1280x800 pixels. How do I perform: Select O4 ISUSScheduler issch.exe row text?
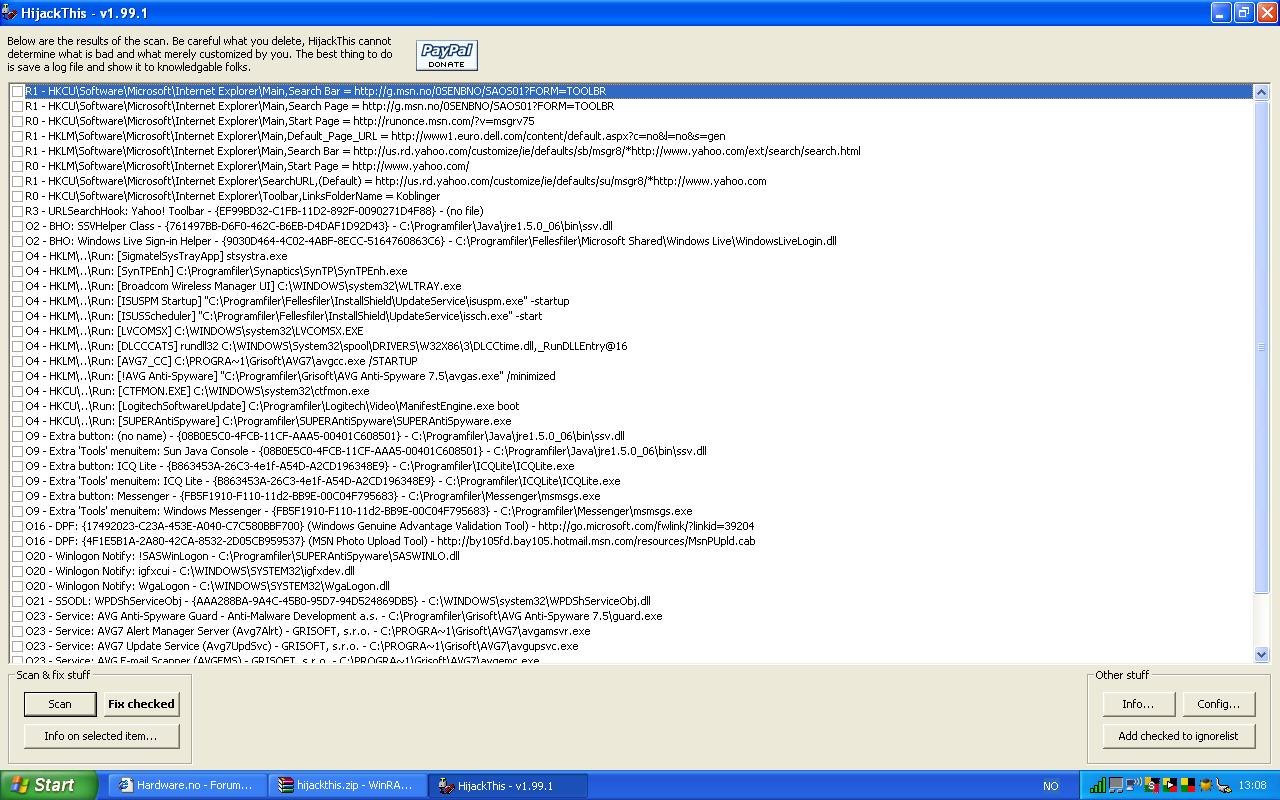pyautogui.click(x=284, y=316)
